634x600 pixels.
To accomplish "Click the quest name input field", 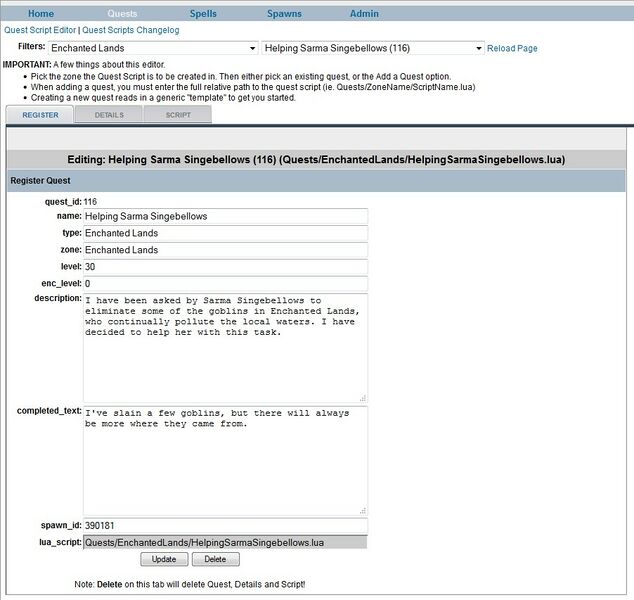I will (x=225, y=216).
